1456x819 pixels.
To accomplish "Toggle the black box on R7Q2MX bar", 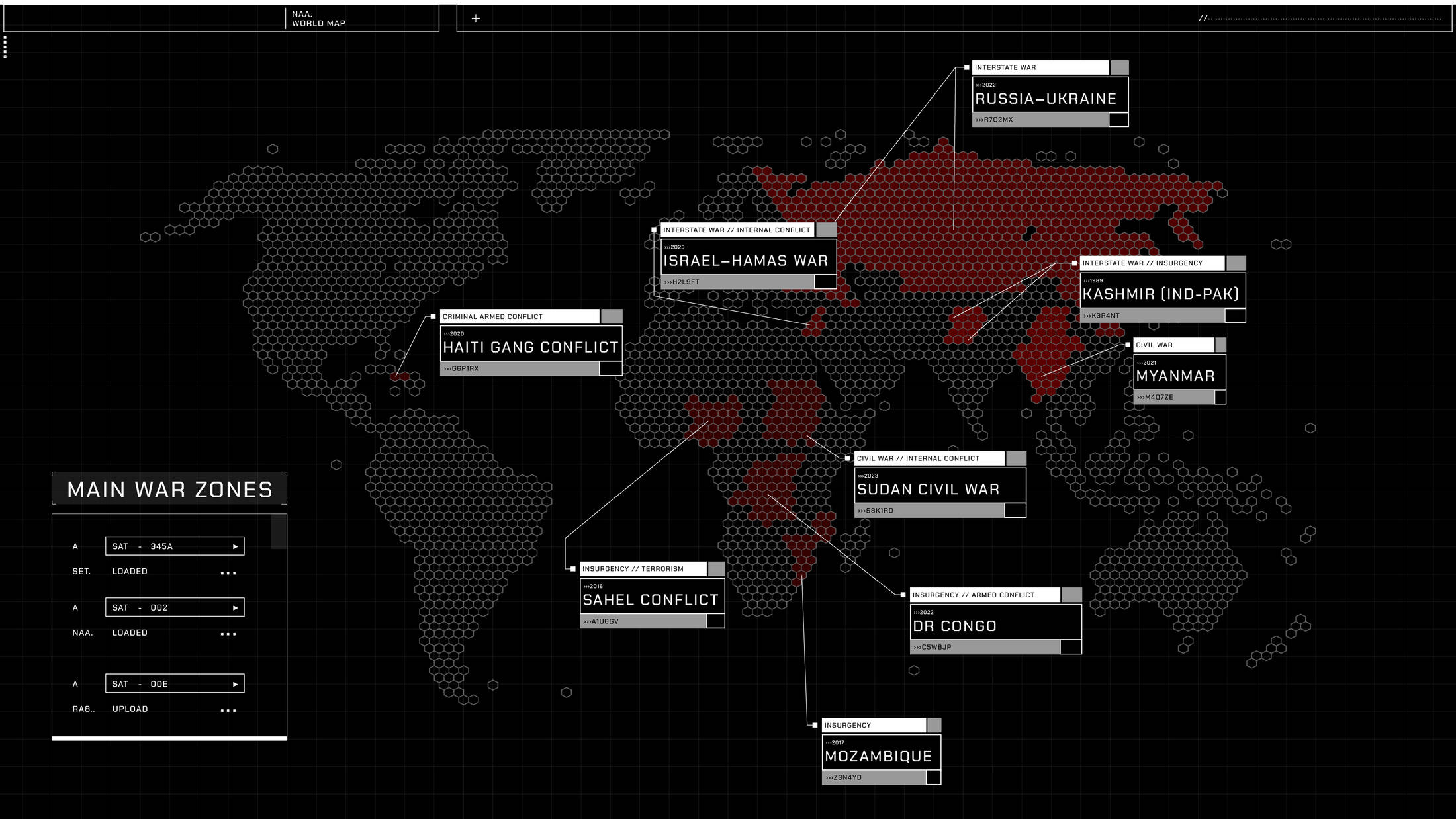I will (x=1118, y=120).
